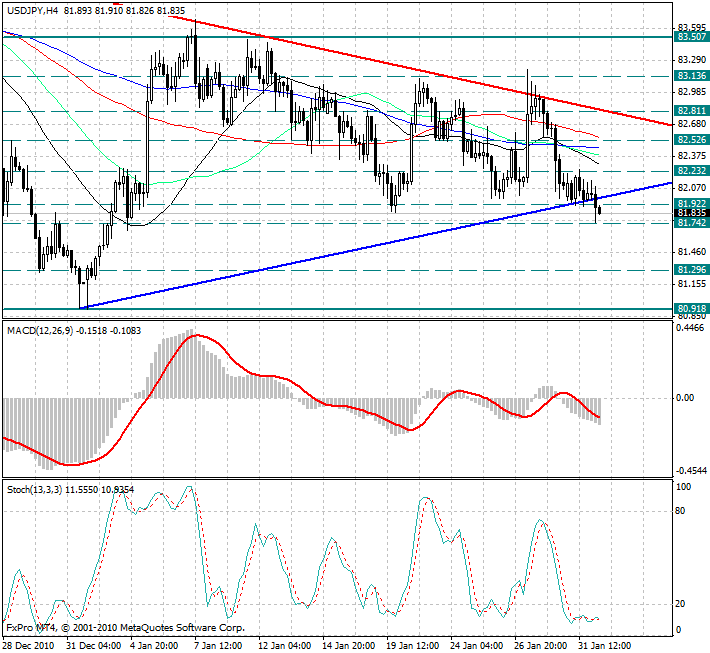
Task: Click the 14 Jan 20:00 time label
Action: point(349,645)
